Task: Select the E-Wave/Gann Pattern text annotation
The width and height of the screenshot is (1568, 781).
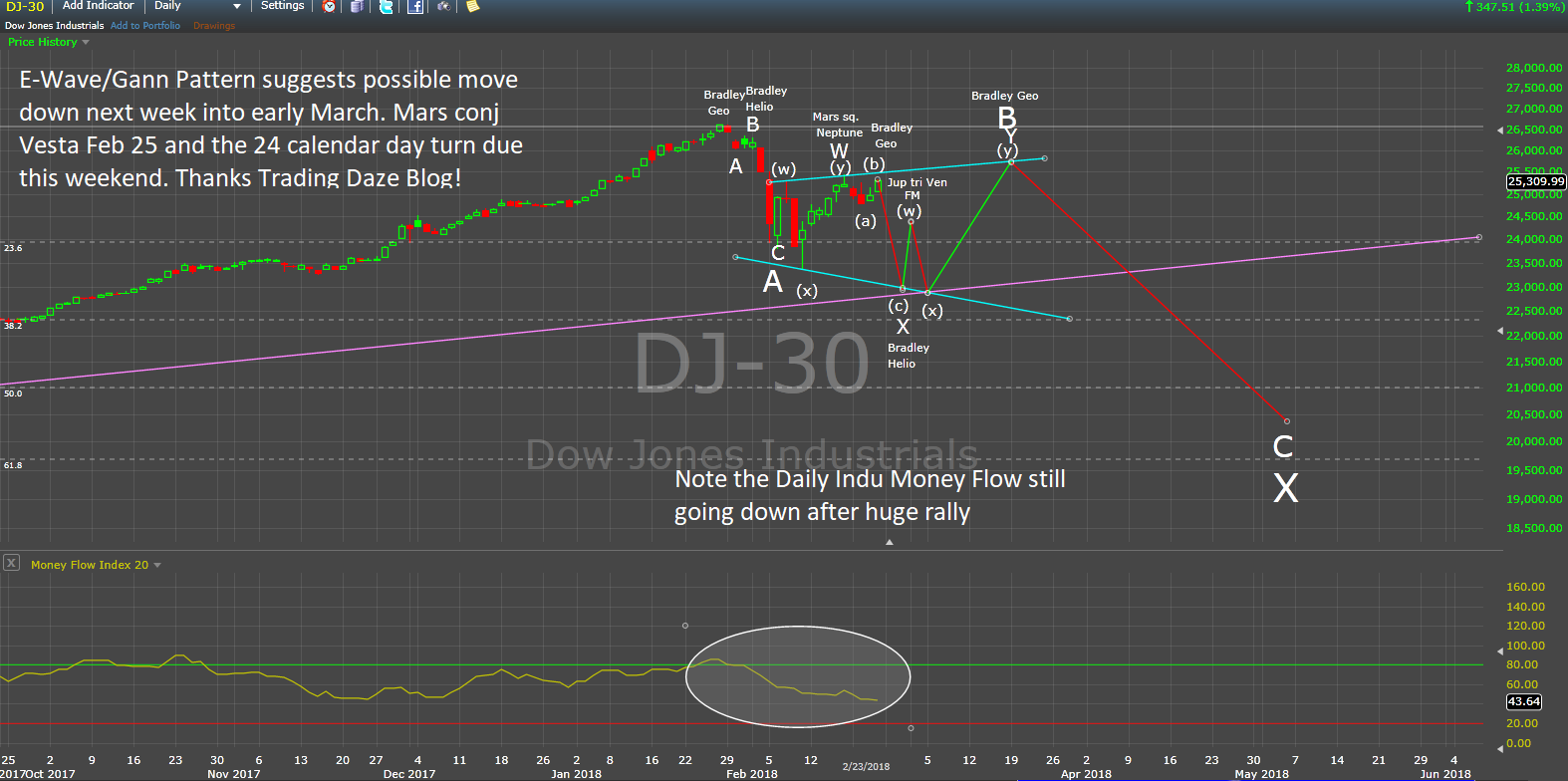Action: 271,129
